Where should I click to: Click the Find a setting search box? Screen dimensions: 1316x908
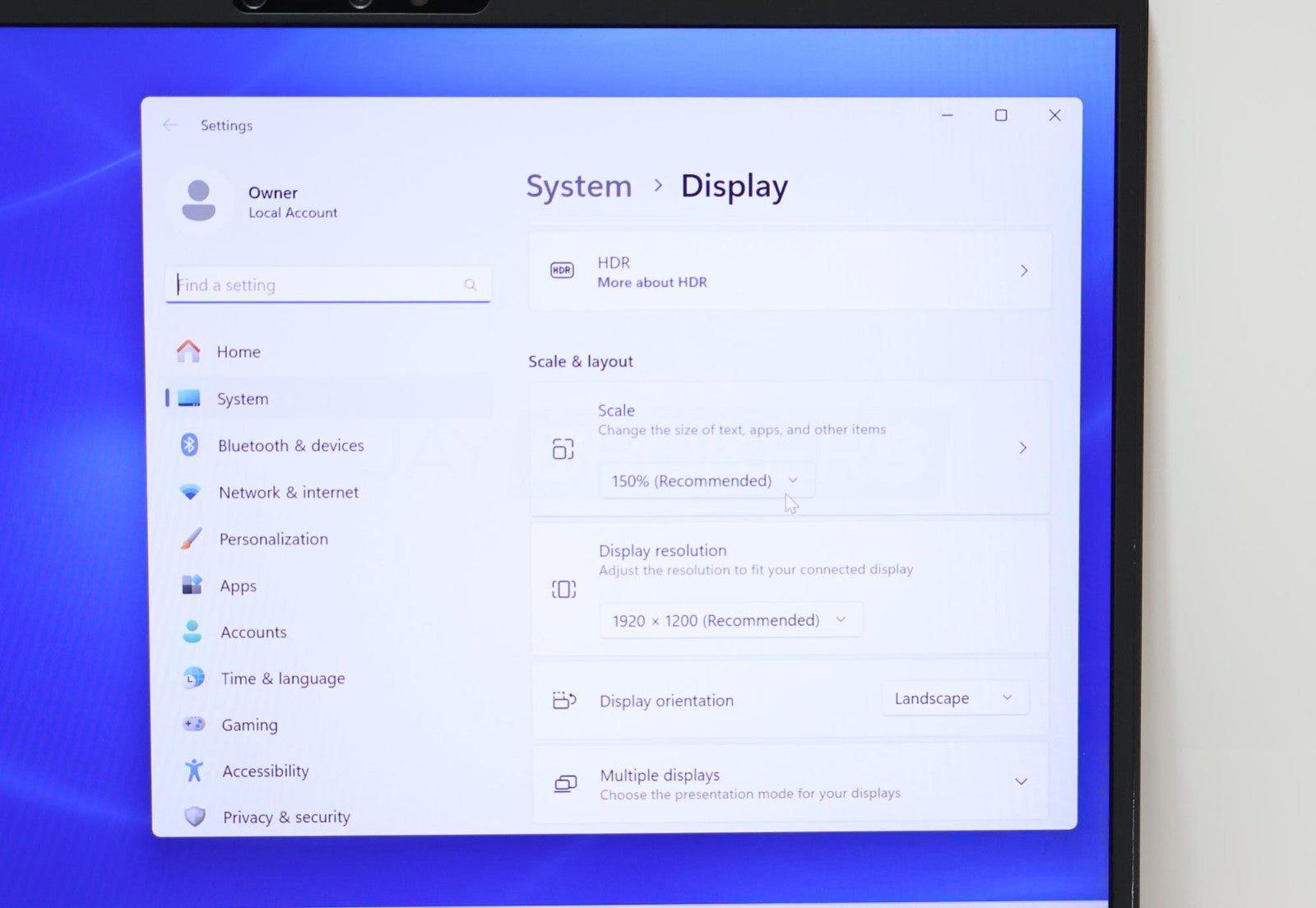pos(319,285)
